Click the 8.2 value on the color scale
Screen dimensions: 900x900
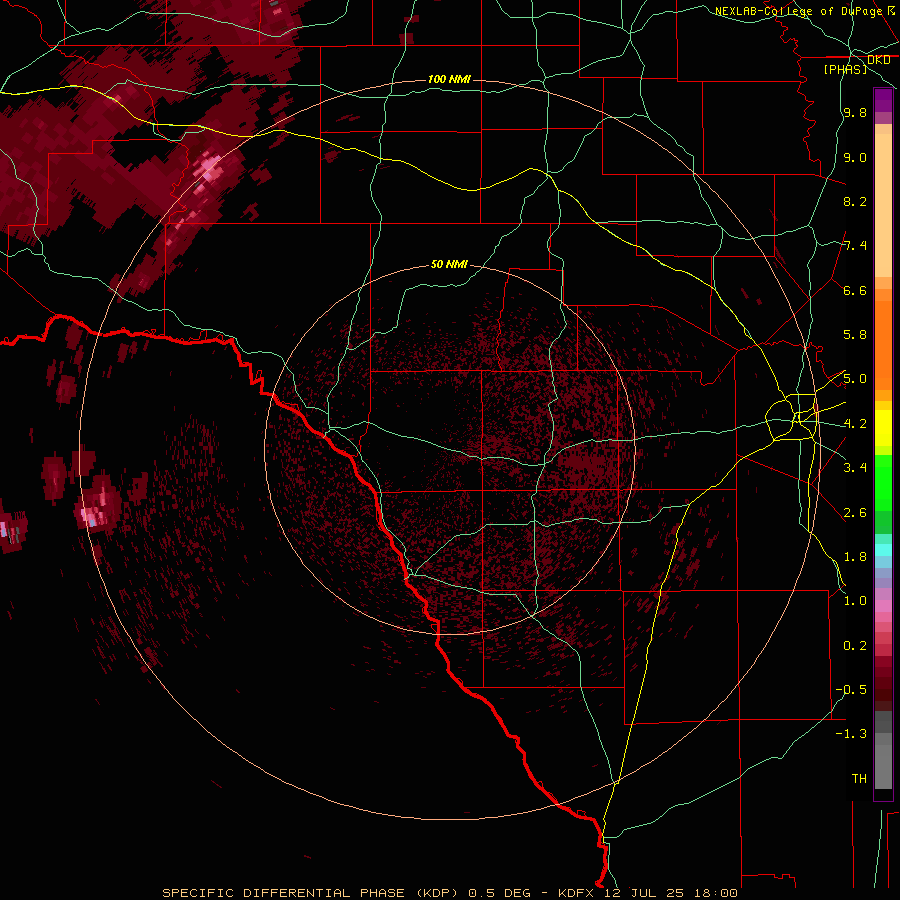point(855,201)
